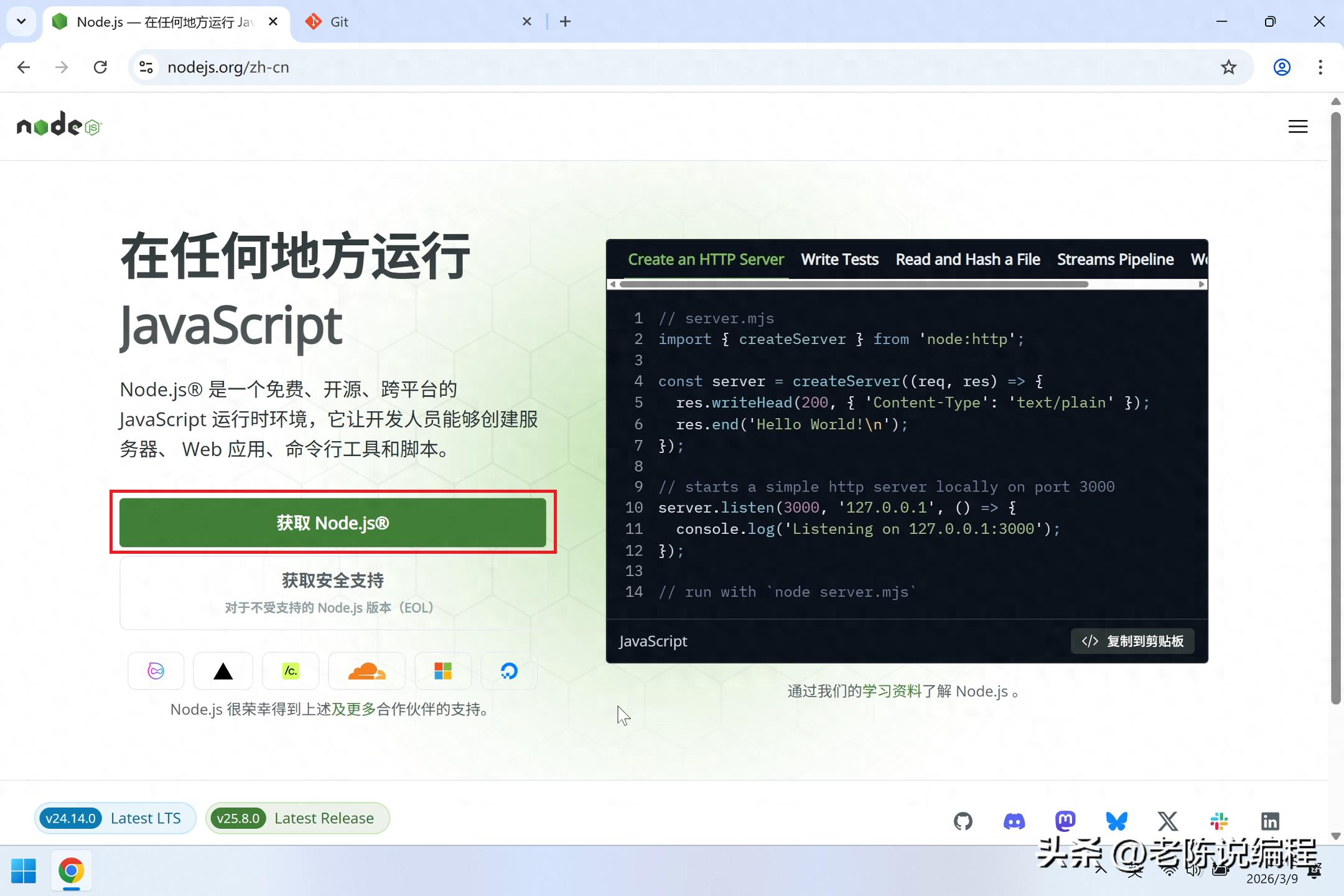Click the Mastodon social icon
1344x896 pixels.
pyautogui.click(x=1065, y=821)
